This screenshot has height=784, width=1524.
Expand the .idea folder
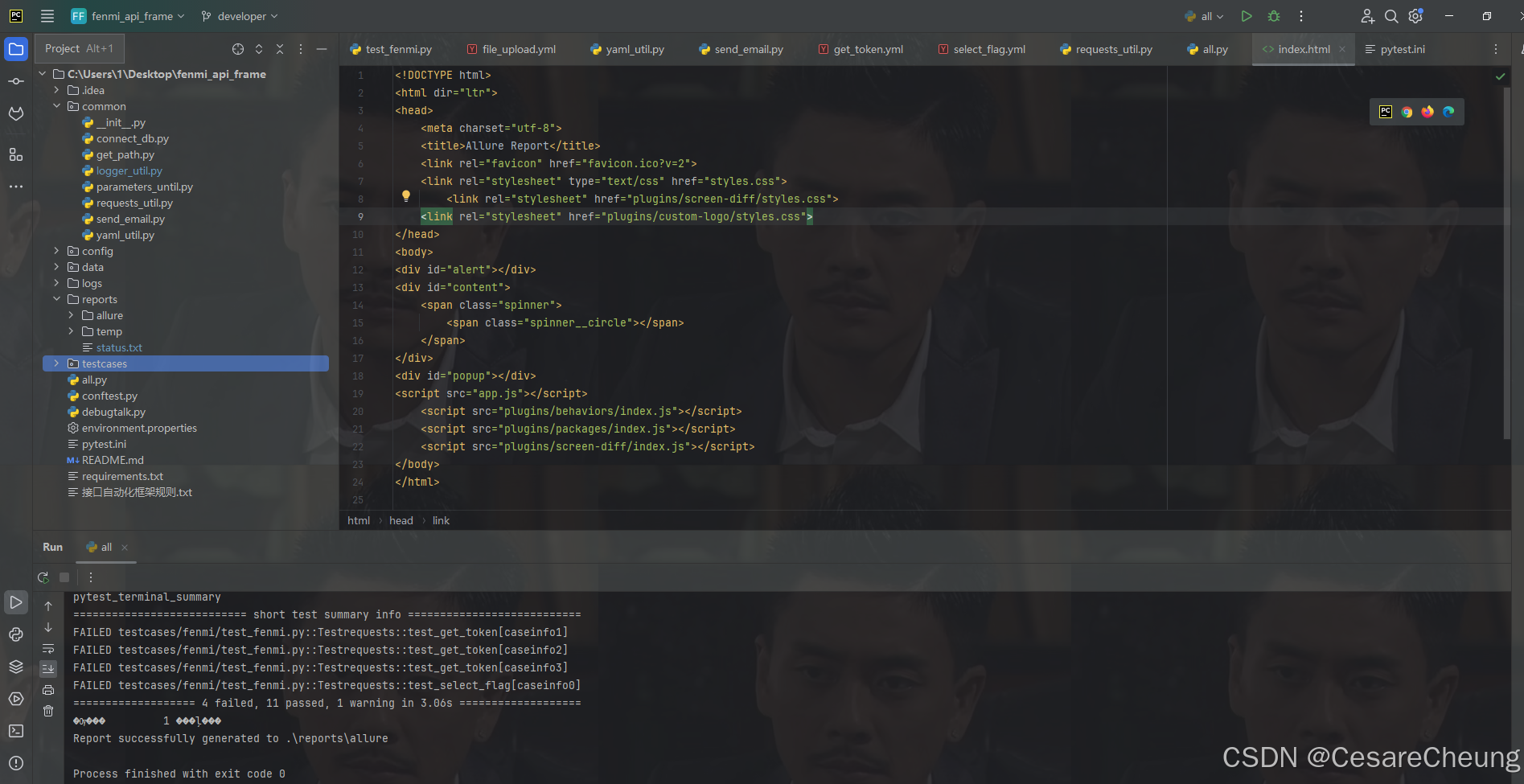(56, 90)
